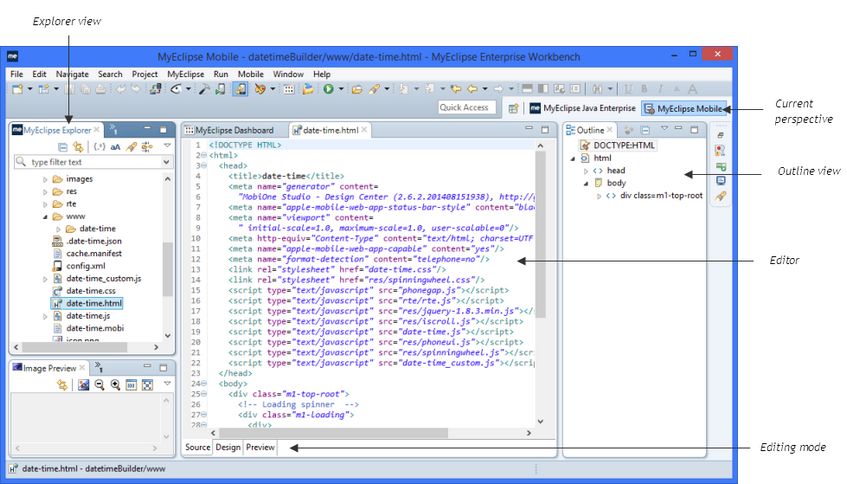Click the aA icon in Explorer toolbar
Viewport: 847px width, 484px height.
pos(115,147)
